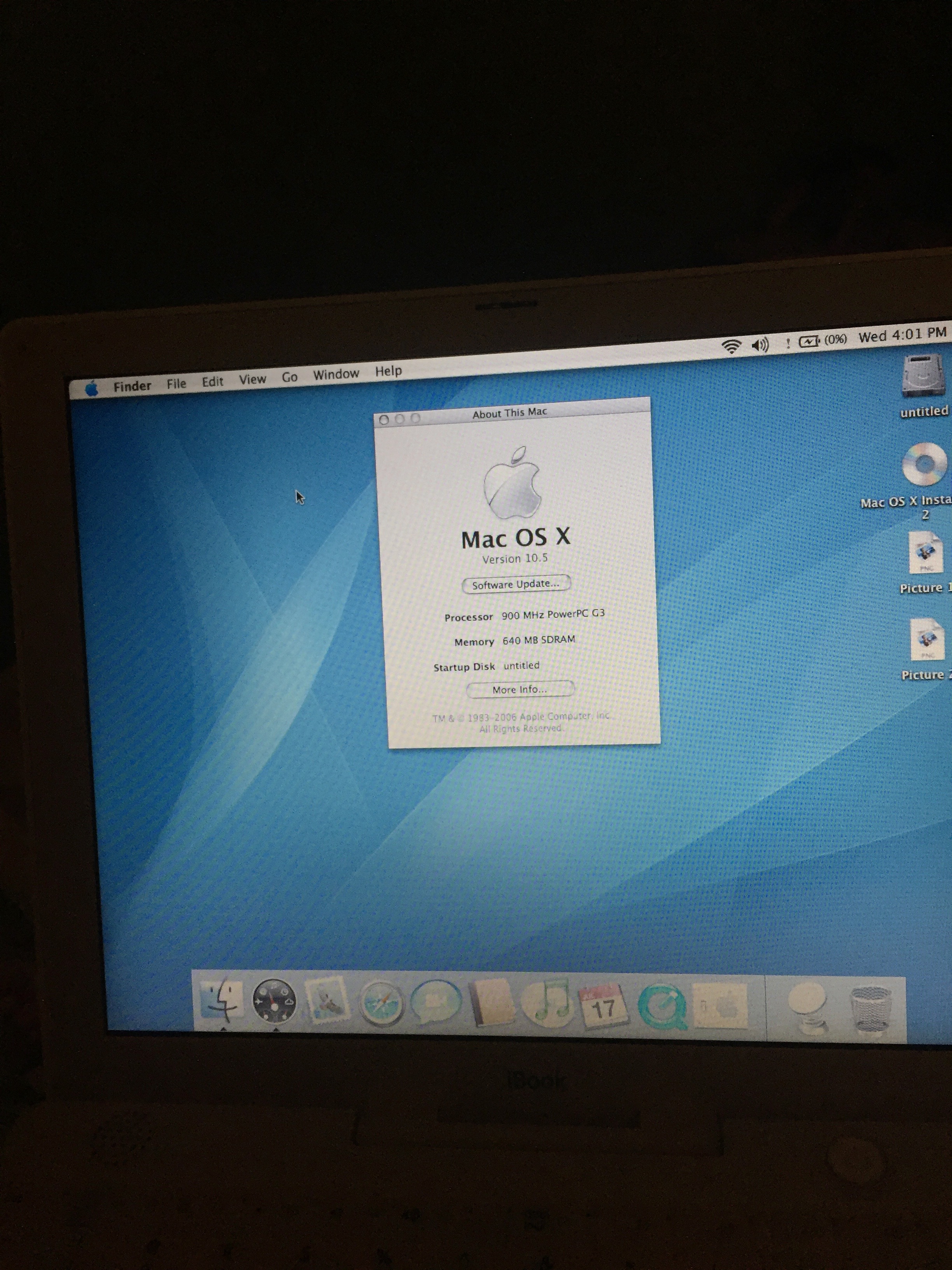Open the Go menu

click(x=289, y=377)
